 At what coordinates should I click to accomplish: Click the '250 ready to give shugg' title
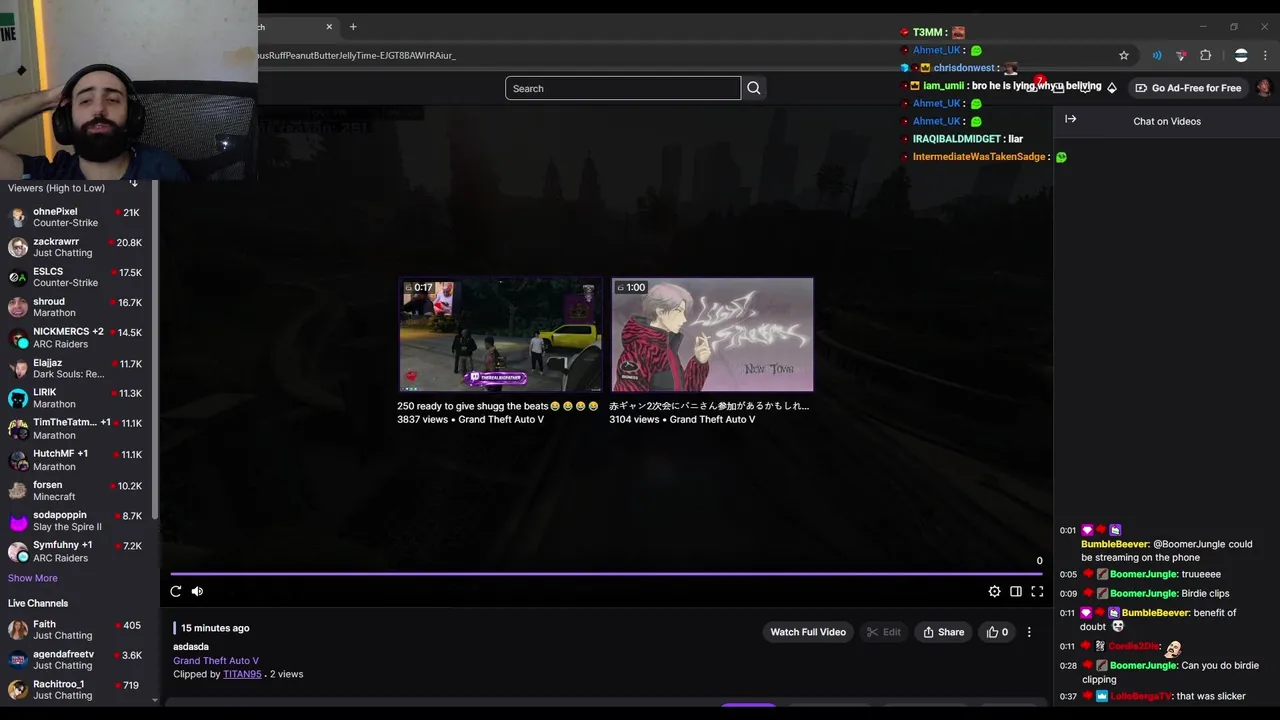coord(497,406)
